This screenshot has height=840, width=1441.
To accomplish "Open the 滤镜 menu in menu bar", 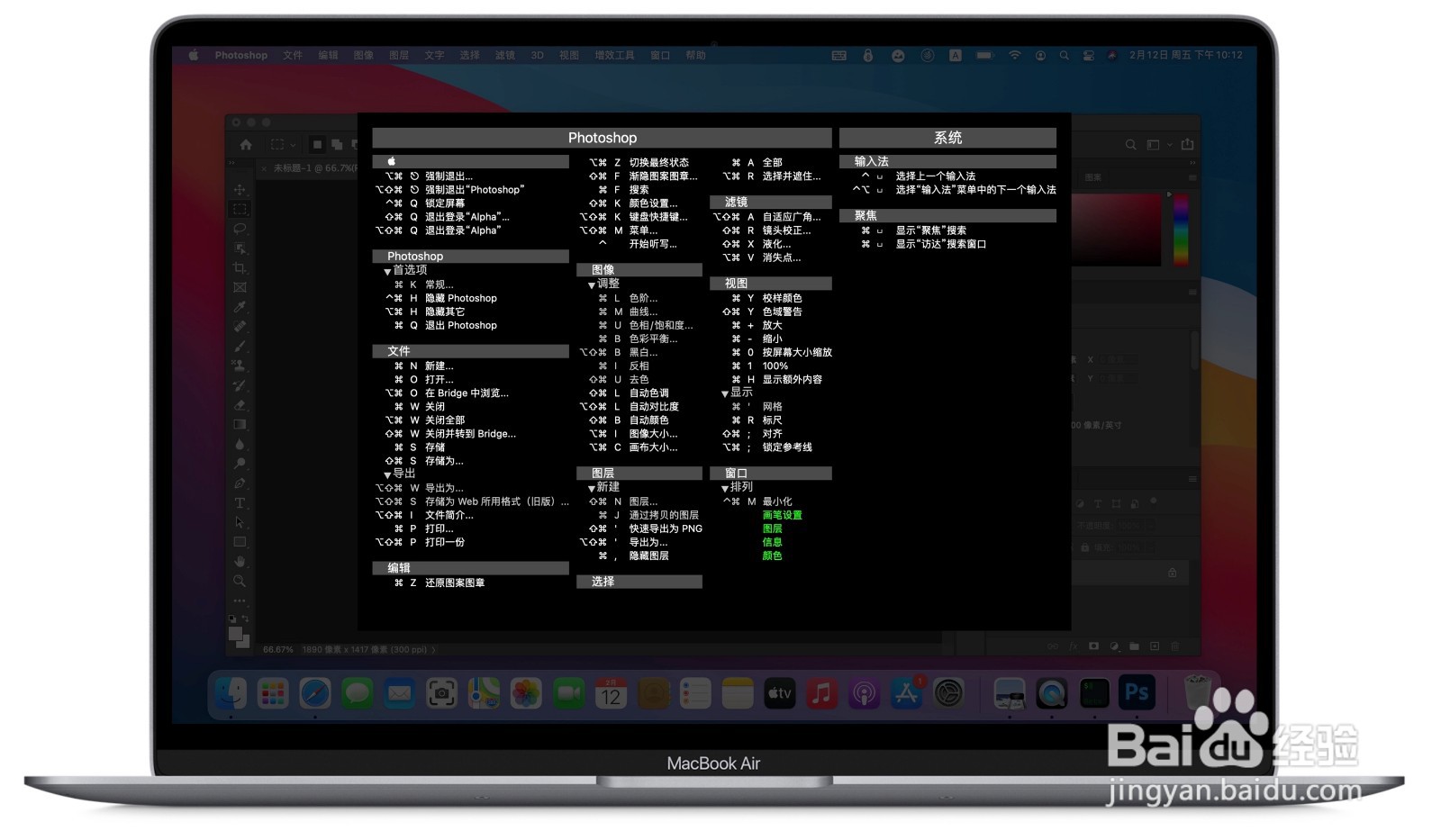I will pos(505,55).
